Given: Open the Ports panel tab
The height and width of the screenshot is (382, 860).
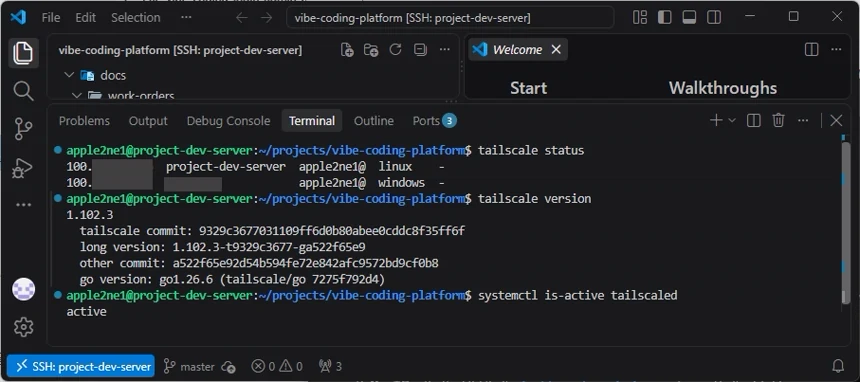Looking at the screenshot, I should [434, 121].
